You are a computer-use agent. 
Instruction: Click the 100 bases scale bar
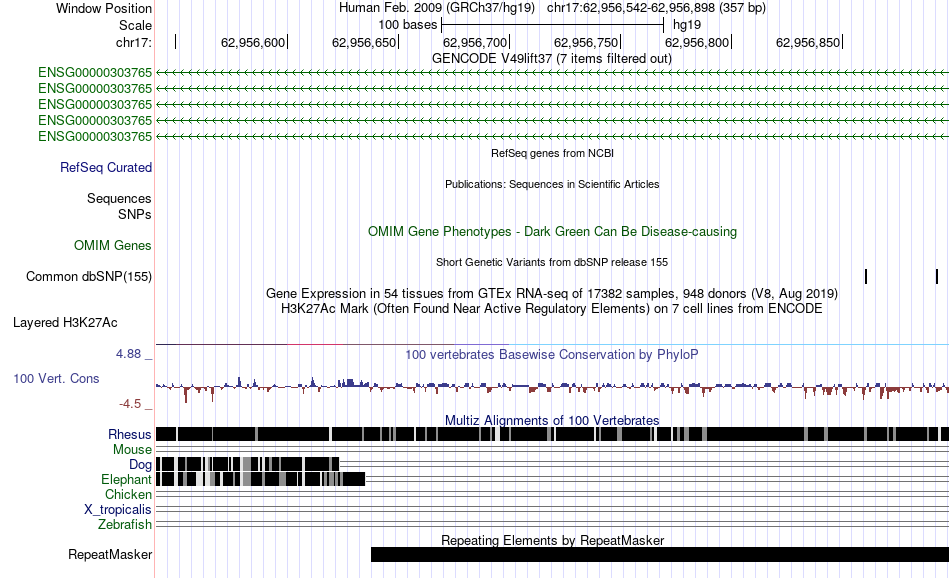pos(553,25)
